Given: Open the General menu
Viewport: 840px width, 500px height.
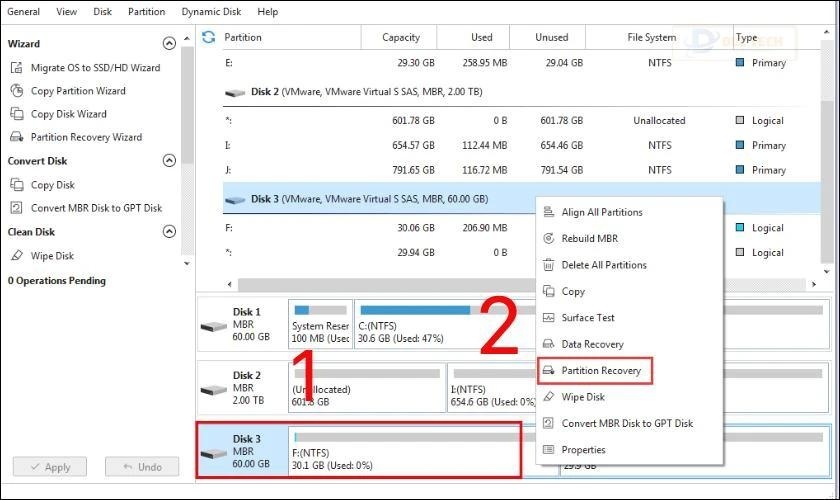Looking at the screenshot, I should pos(23,11).
